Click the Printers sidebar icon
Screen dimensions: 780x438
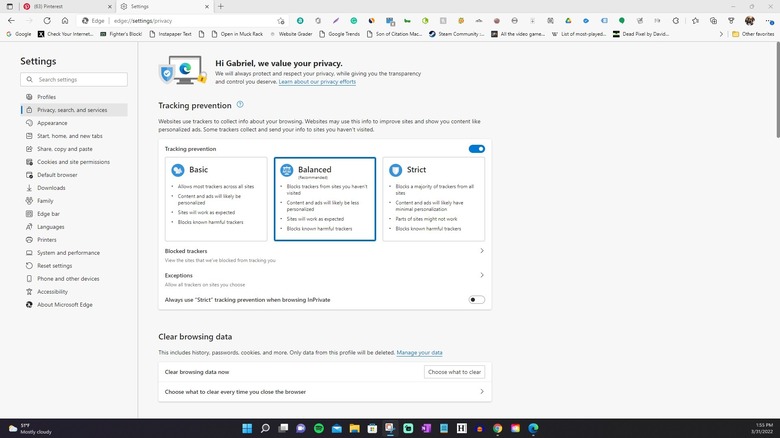coord(29,239)
